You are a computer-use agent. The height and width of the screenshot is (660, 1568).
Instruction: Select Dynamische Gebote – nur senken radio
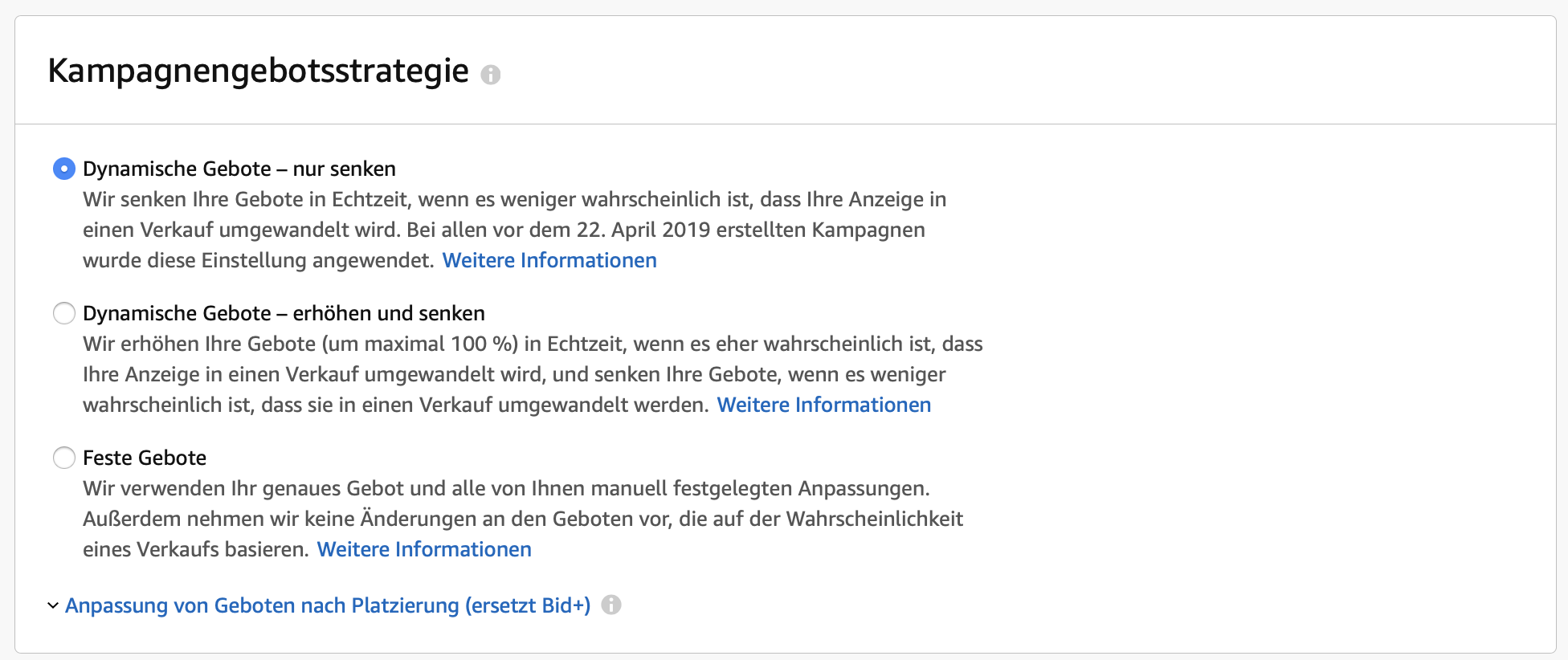(x=64, y=169)
